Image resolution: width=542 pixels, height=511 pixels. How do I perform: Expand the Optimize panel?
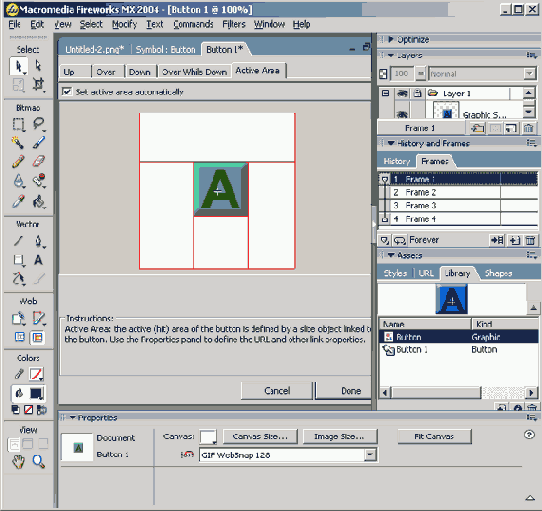391,39
